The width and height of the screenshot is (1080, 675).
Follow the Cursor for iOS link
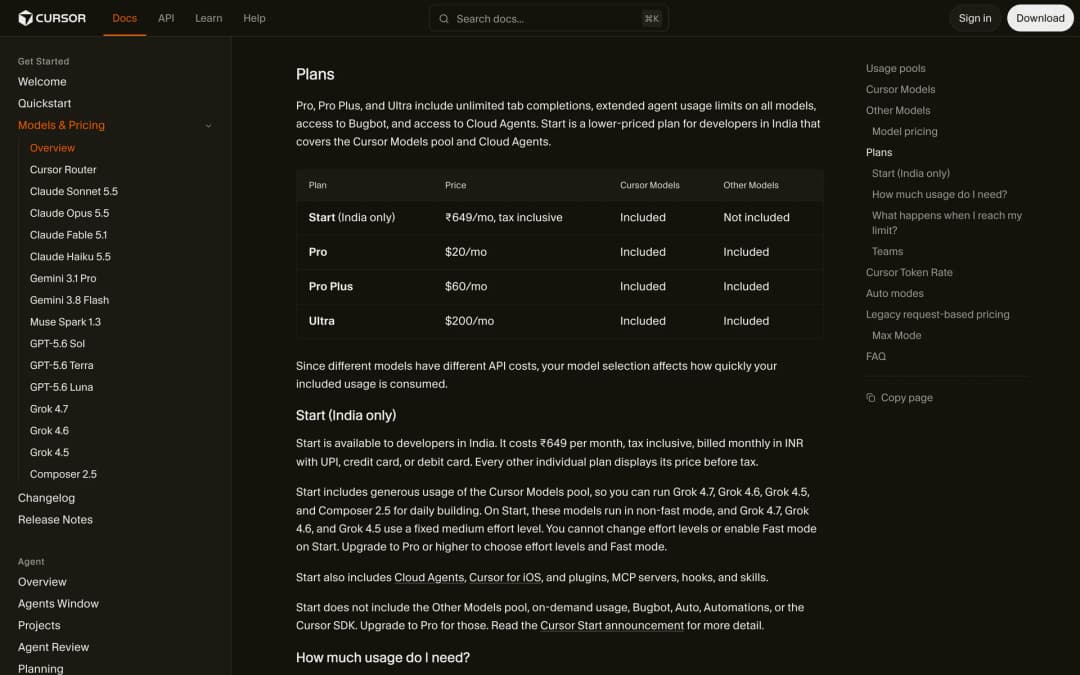[x=505, y=578]
